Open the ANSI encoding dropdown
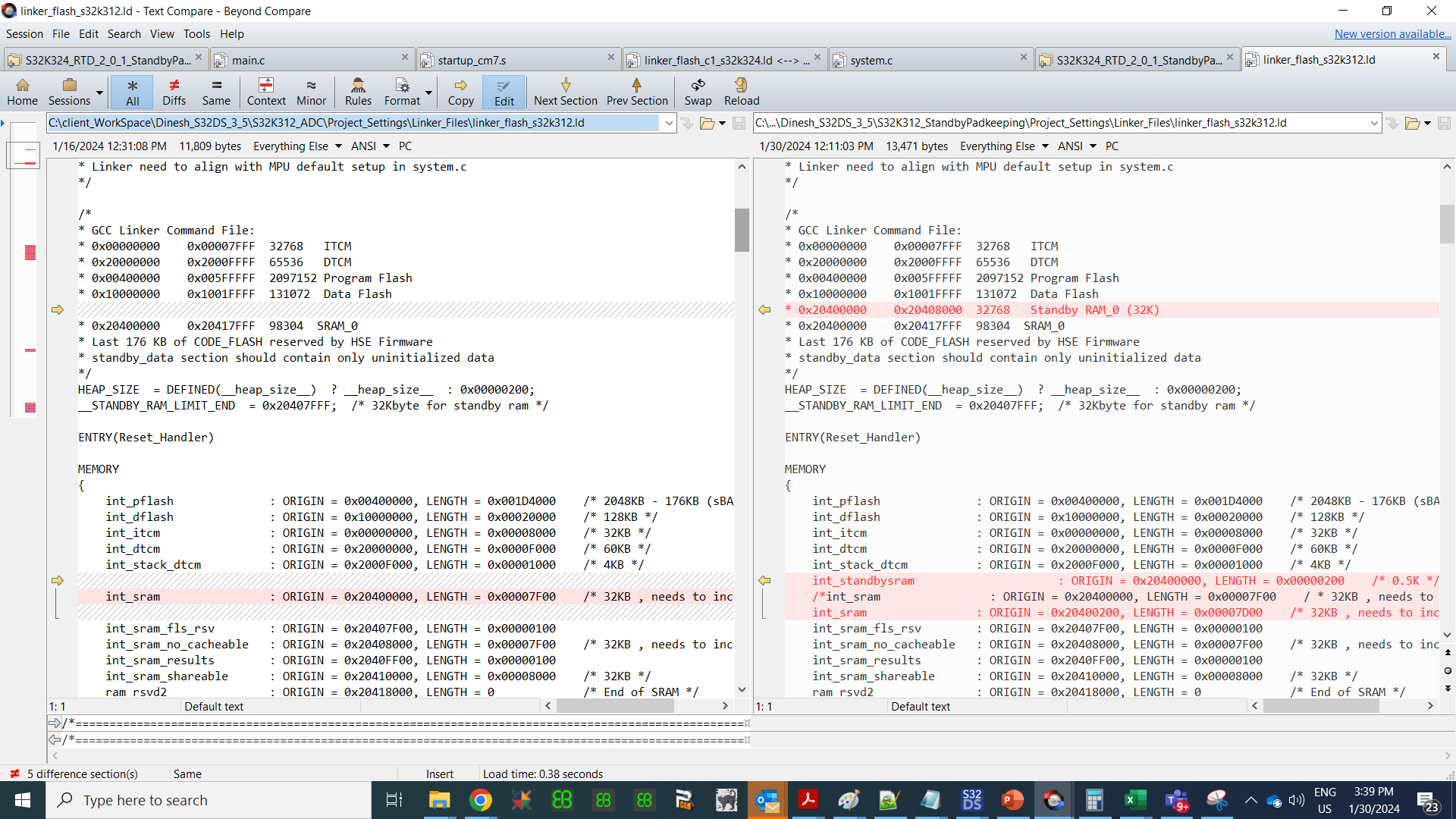This screenshot has height=819, width=1456. tap(369, 146)
